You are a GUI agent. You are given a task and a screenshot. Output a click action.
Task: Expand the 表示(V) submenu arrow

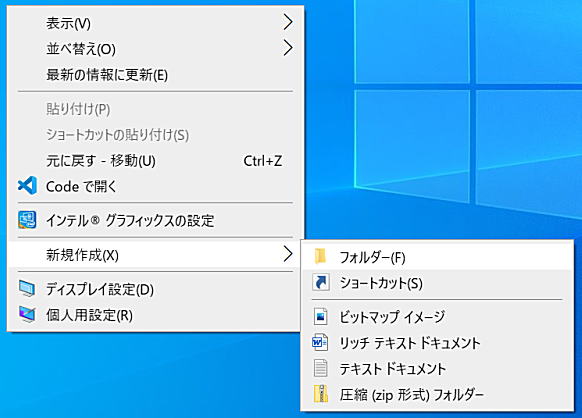pos(288,22)
